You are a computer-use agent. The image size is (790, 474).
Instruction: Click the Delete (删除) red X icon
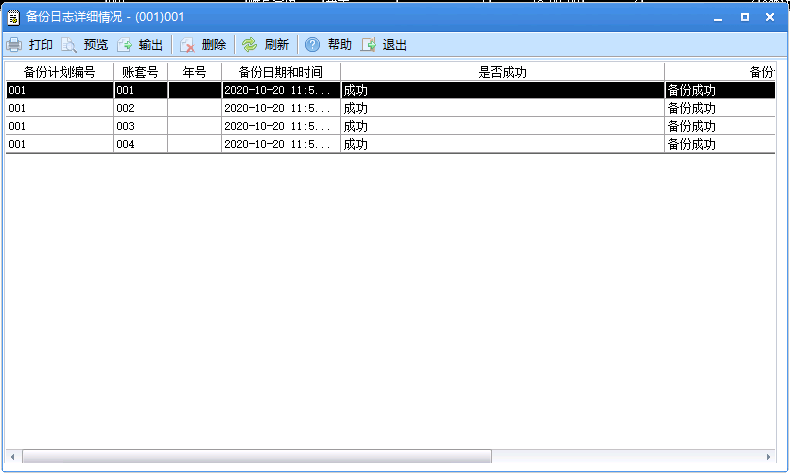187,45
